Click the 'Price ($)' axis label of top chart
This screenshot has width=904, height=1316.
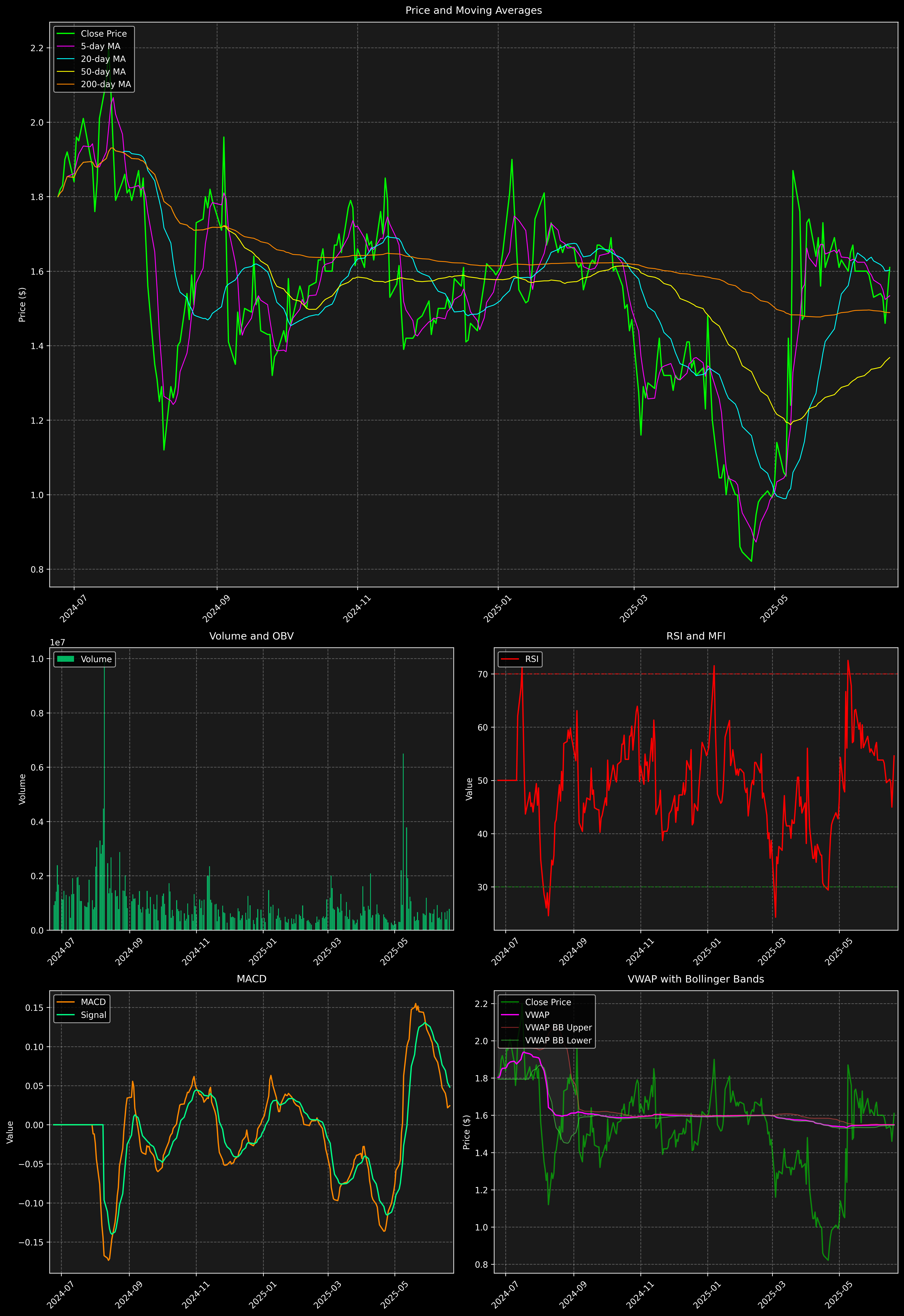click(x=23, y=305)
